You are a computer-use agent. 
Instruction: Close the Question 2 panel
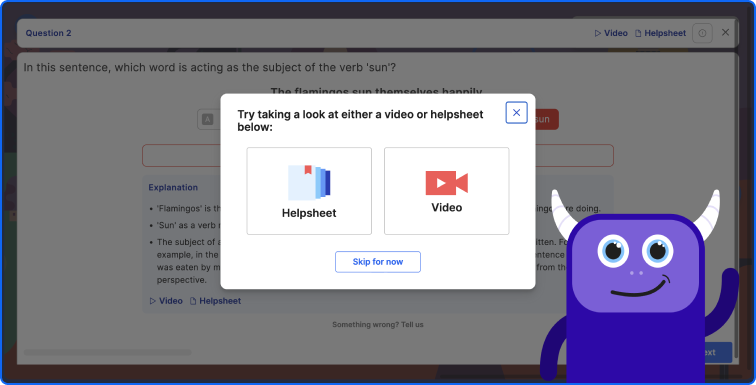[725, 32]
